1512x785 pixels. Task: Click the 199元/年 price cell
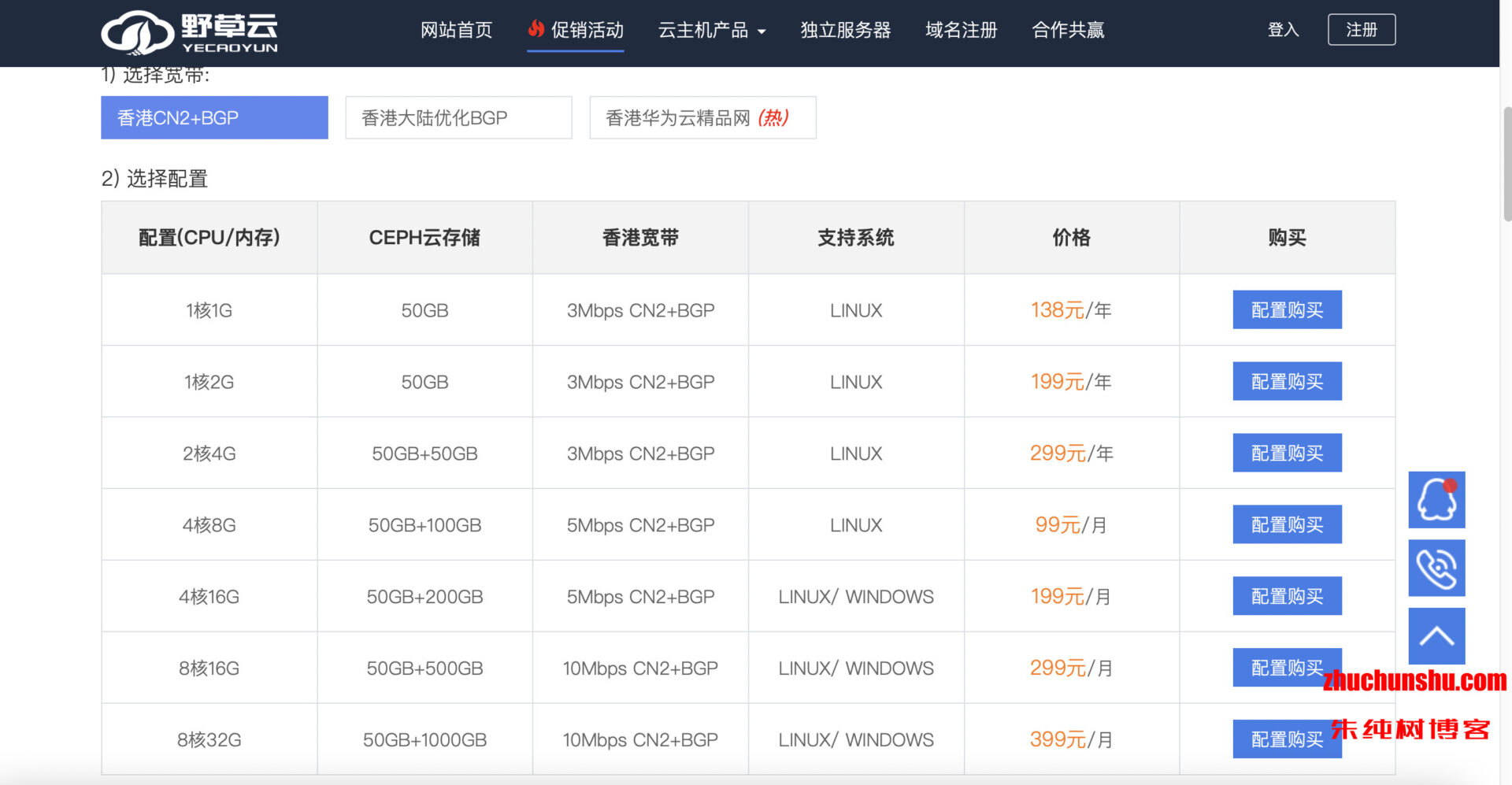(1071, 382)
